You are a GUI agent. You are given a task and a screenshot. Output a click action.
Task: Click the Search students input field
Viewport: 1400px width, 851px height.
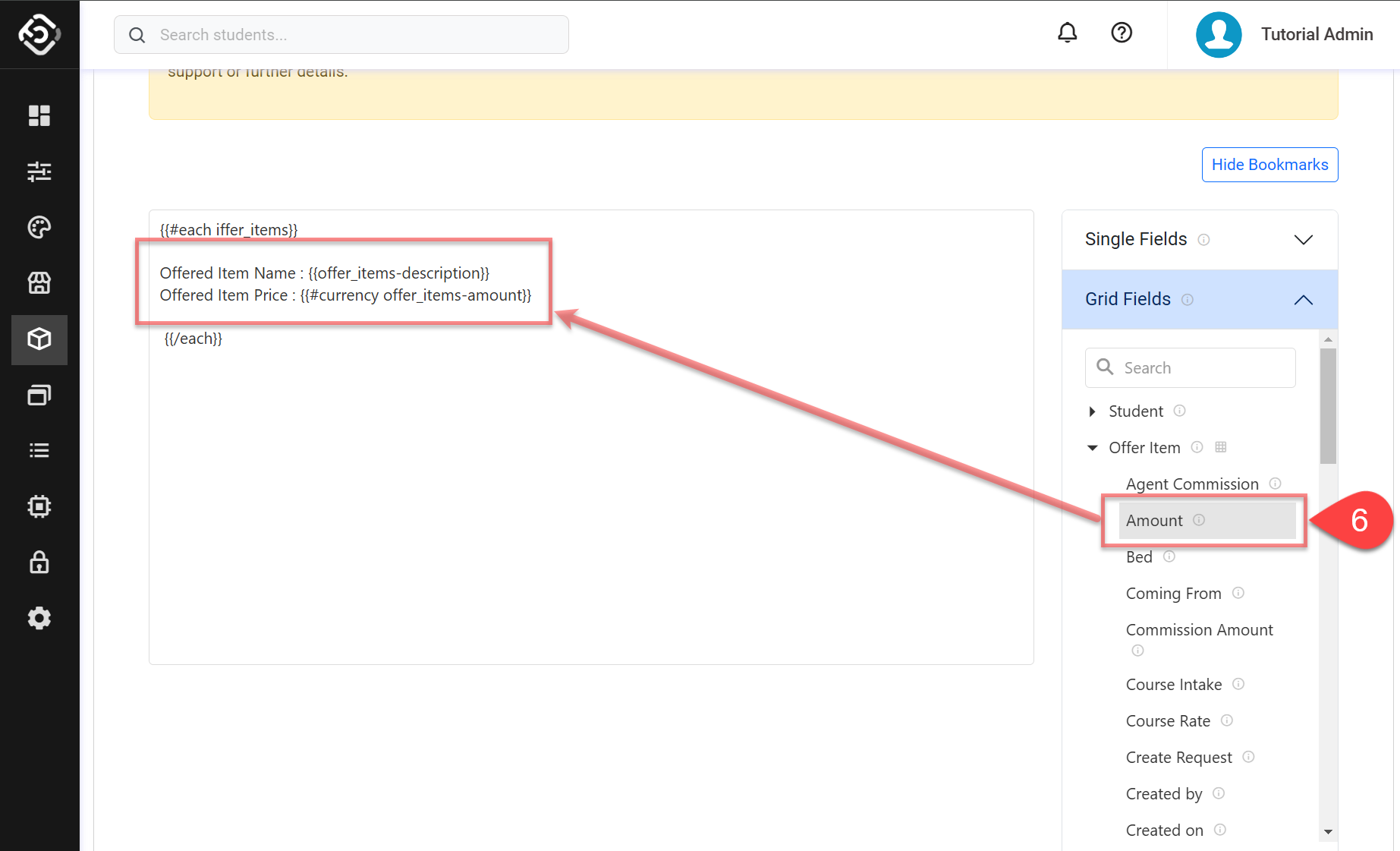(341, 35)
